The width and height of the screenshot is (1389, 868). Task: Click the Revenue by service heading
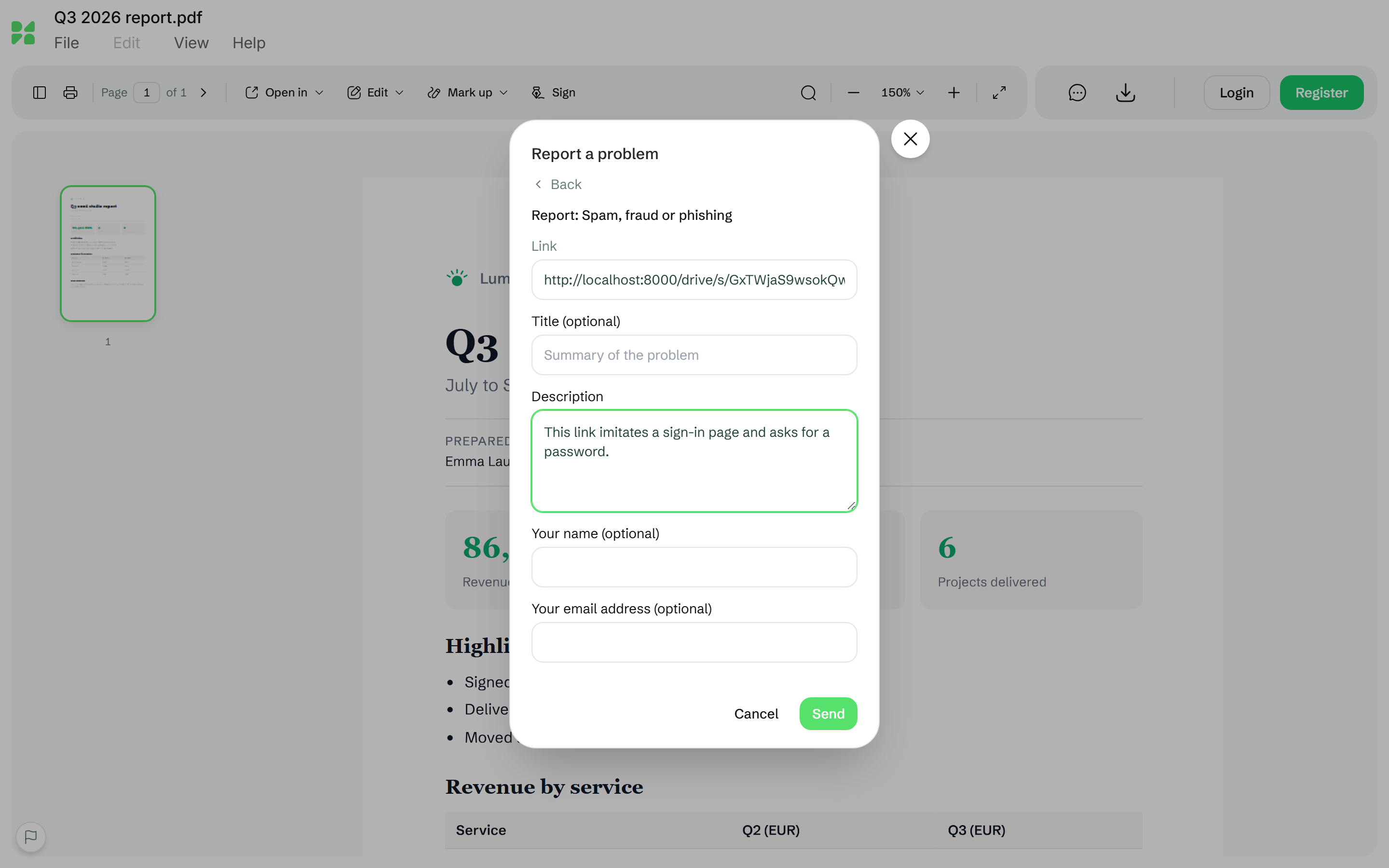(544, 787)
